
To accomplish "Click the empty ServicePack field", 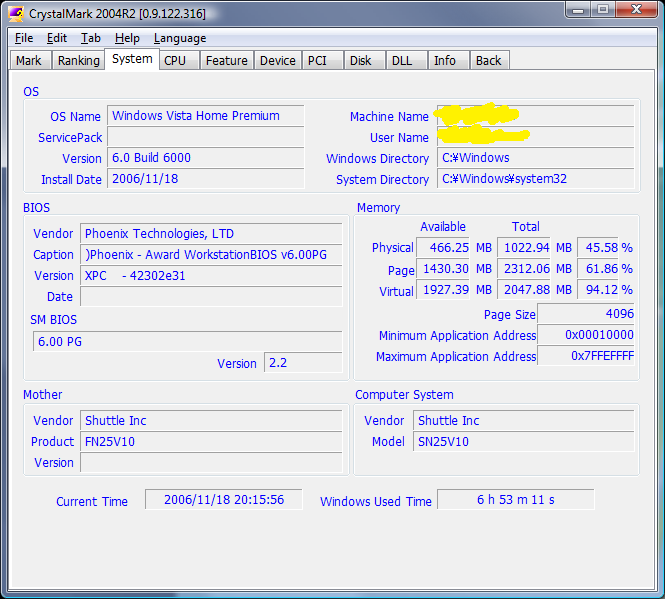I will pyautogui.click(x=206, y=137).
